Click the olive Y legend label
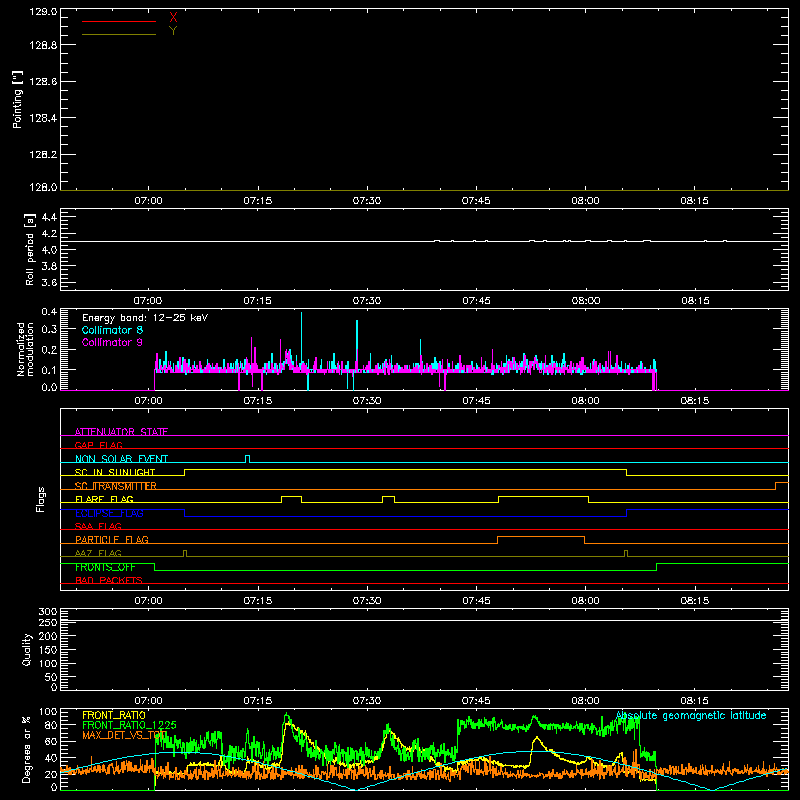800x800 pixels. coord(173,31)
